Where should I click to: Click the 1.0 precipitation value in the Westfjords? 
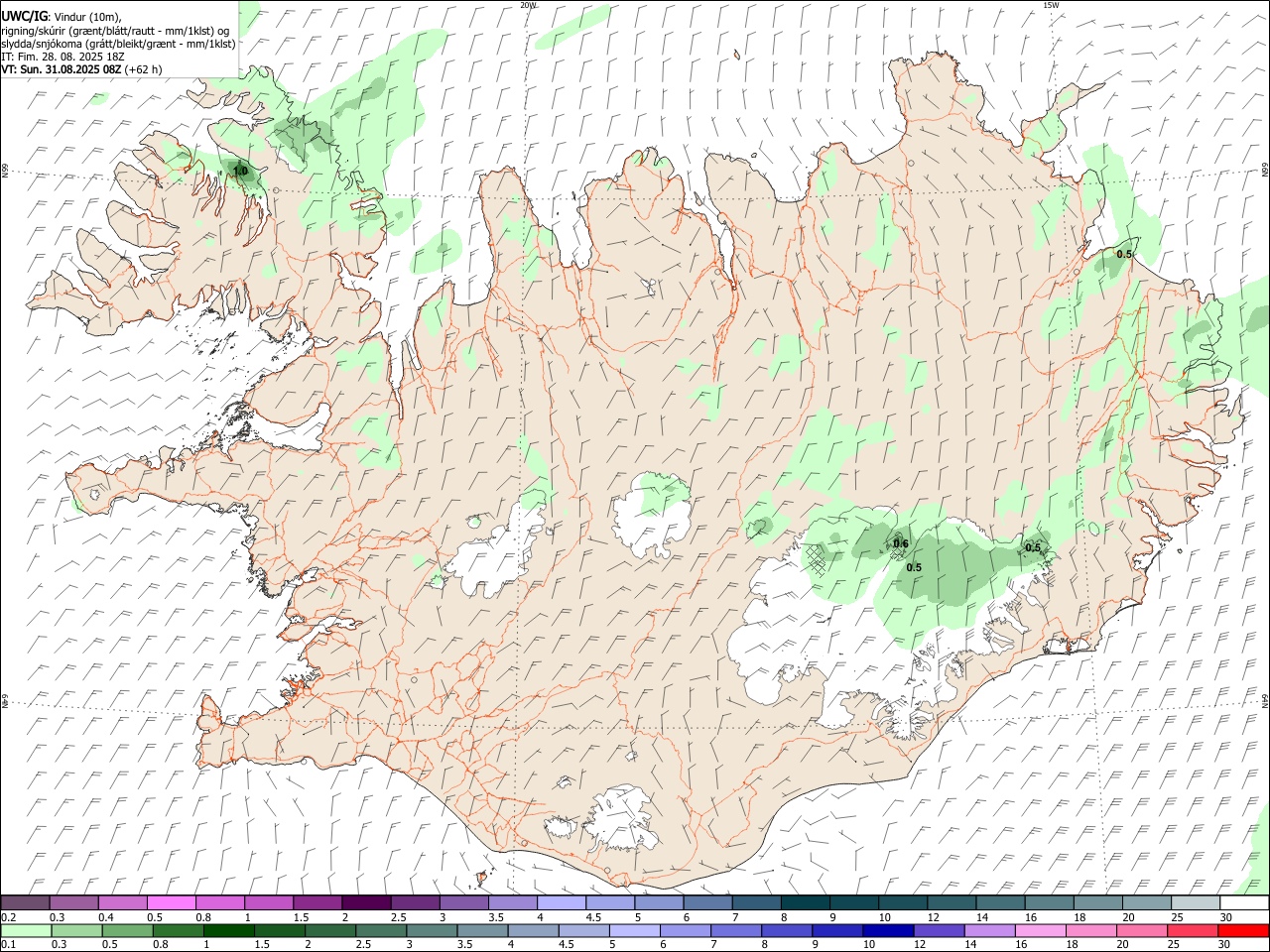click(x=239, y=172)
